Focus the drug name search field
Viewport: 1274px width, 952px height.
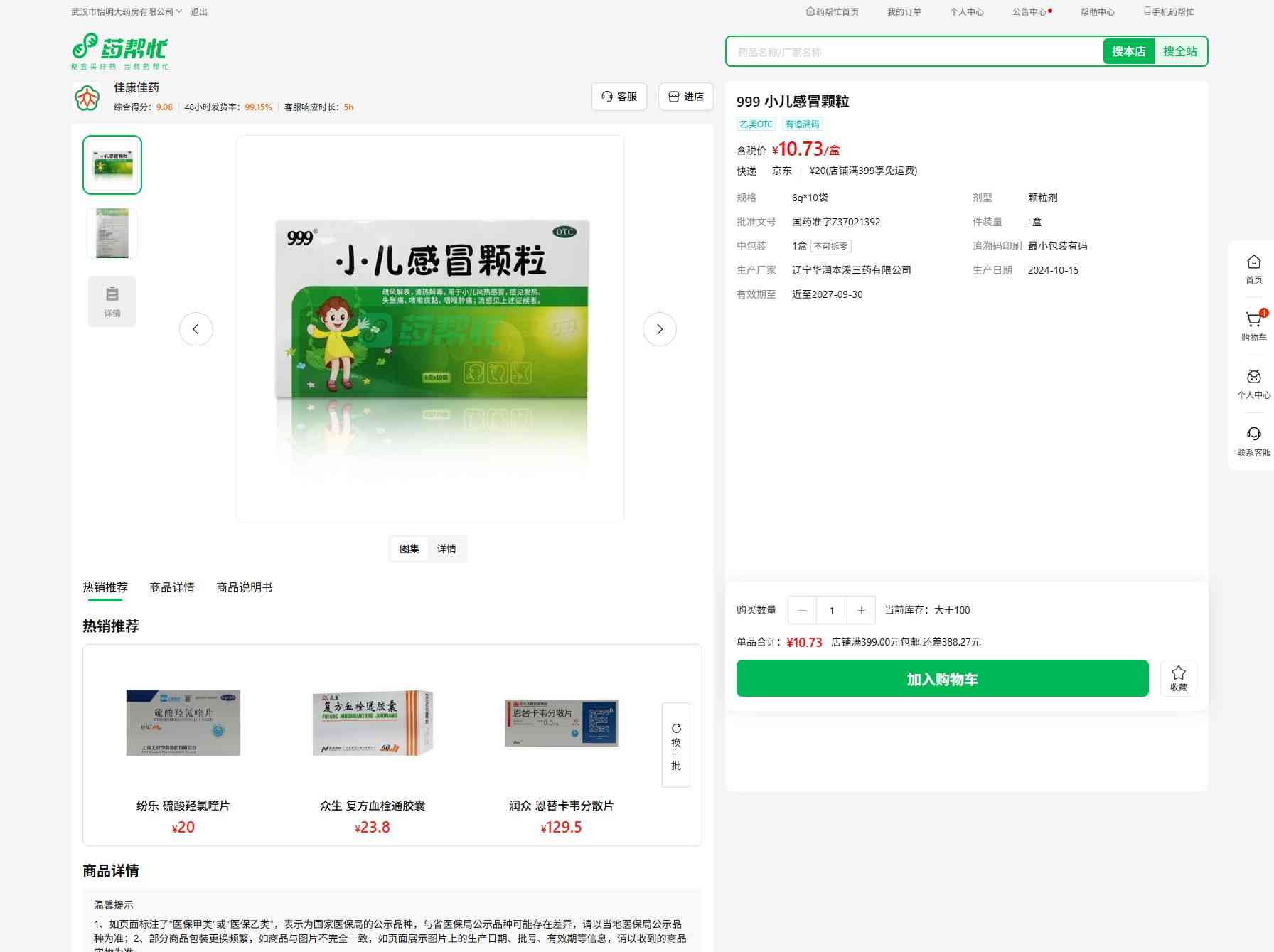914,52
